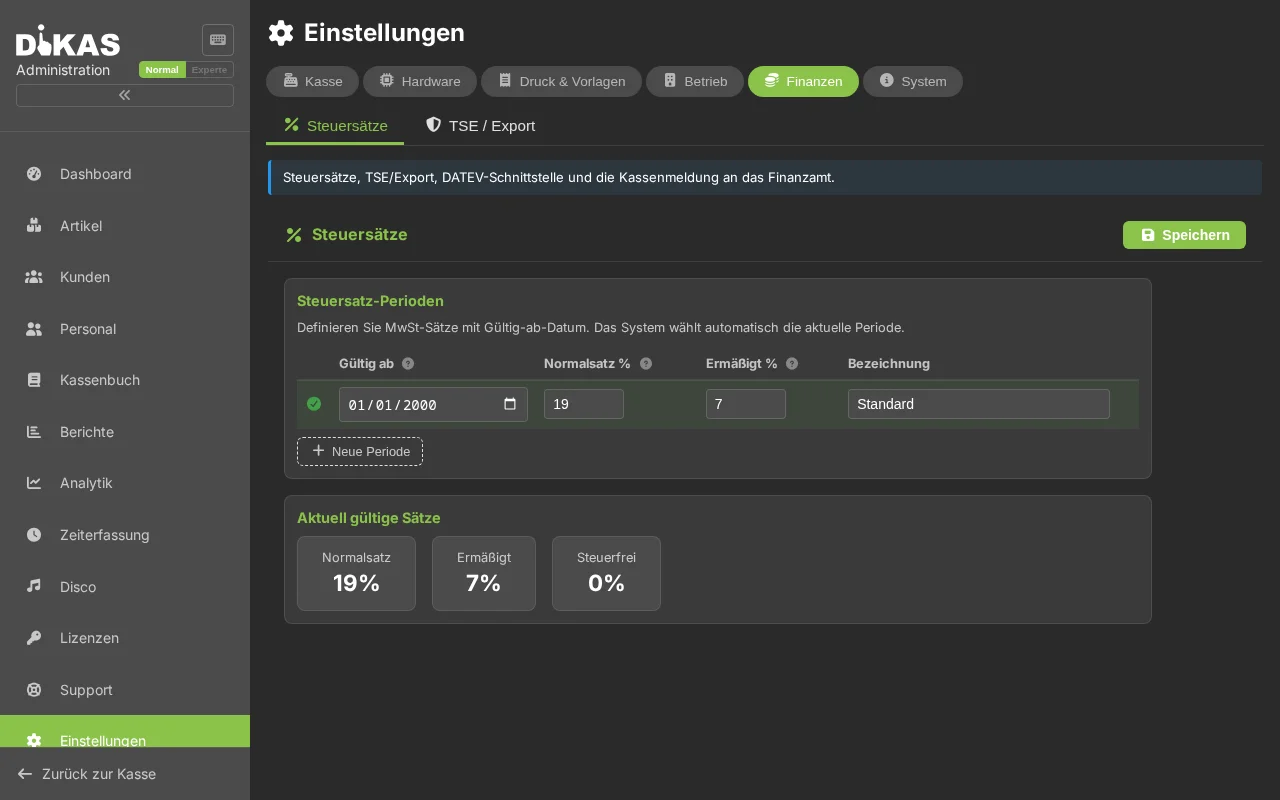Viewport: 1280px width, 800px height.
Task: Click the Einstellungen gear icon in sidebar
Action: coord(34,741)
